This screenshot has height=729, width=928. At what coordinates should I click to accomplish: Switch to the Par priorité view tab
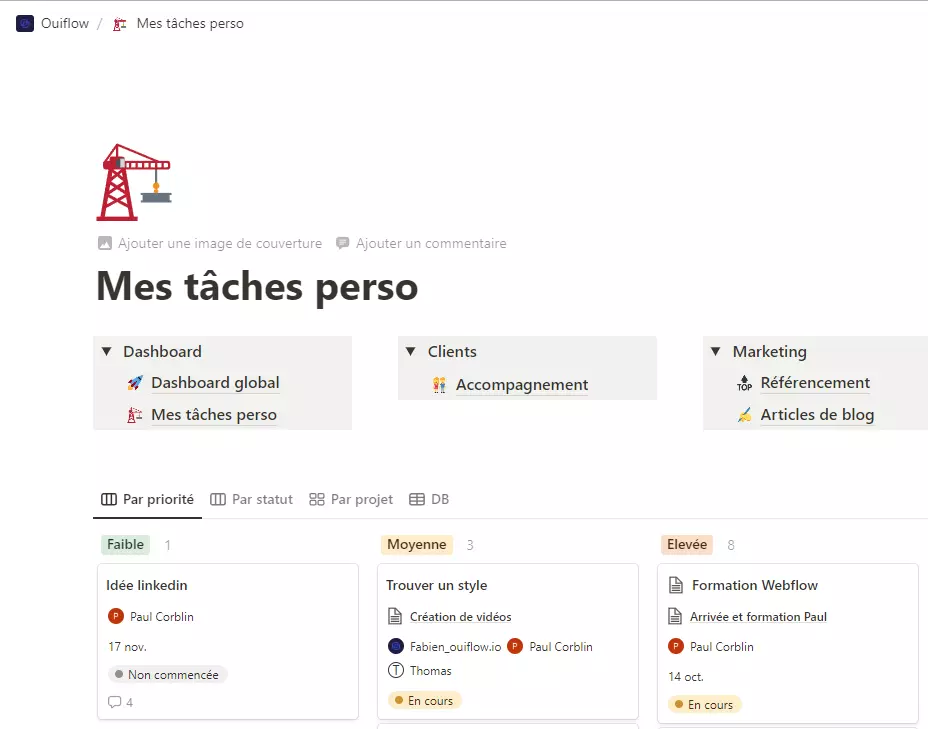pos(147,499)
